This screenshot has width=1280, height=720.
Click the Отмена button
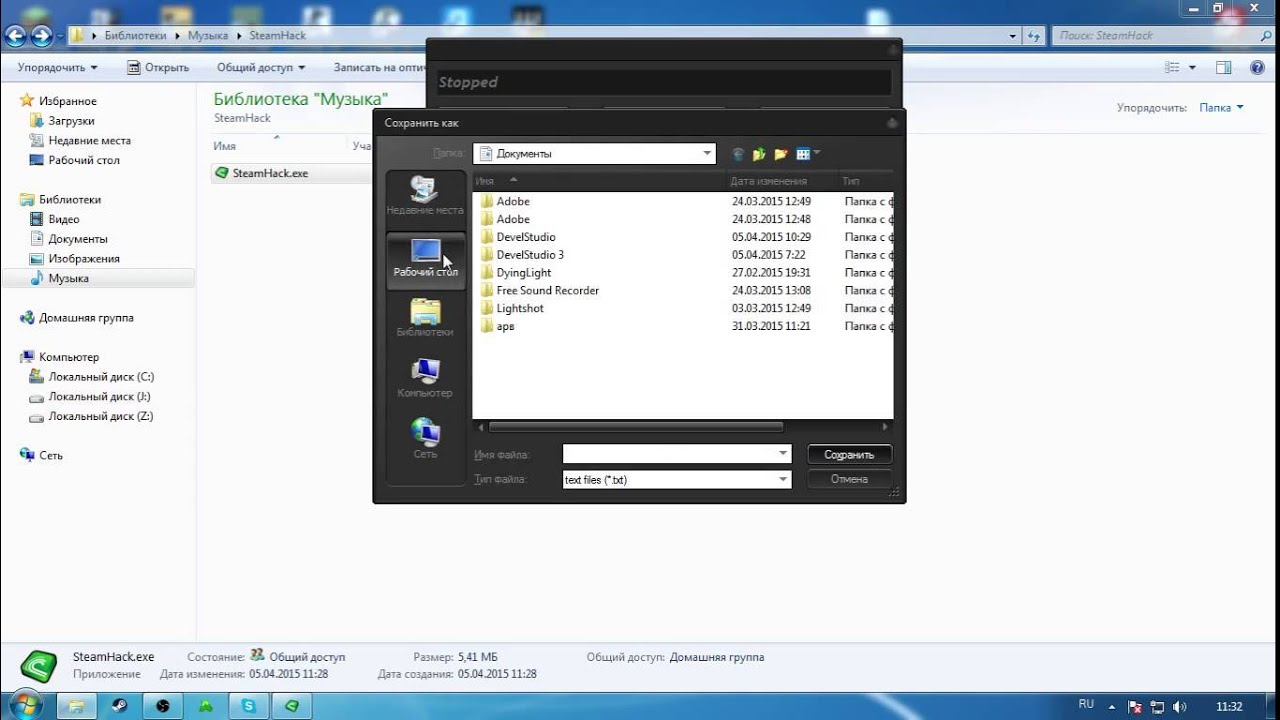click(849, 479)
